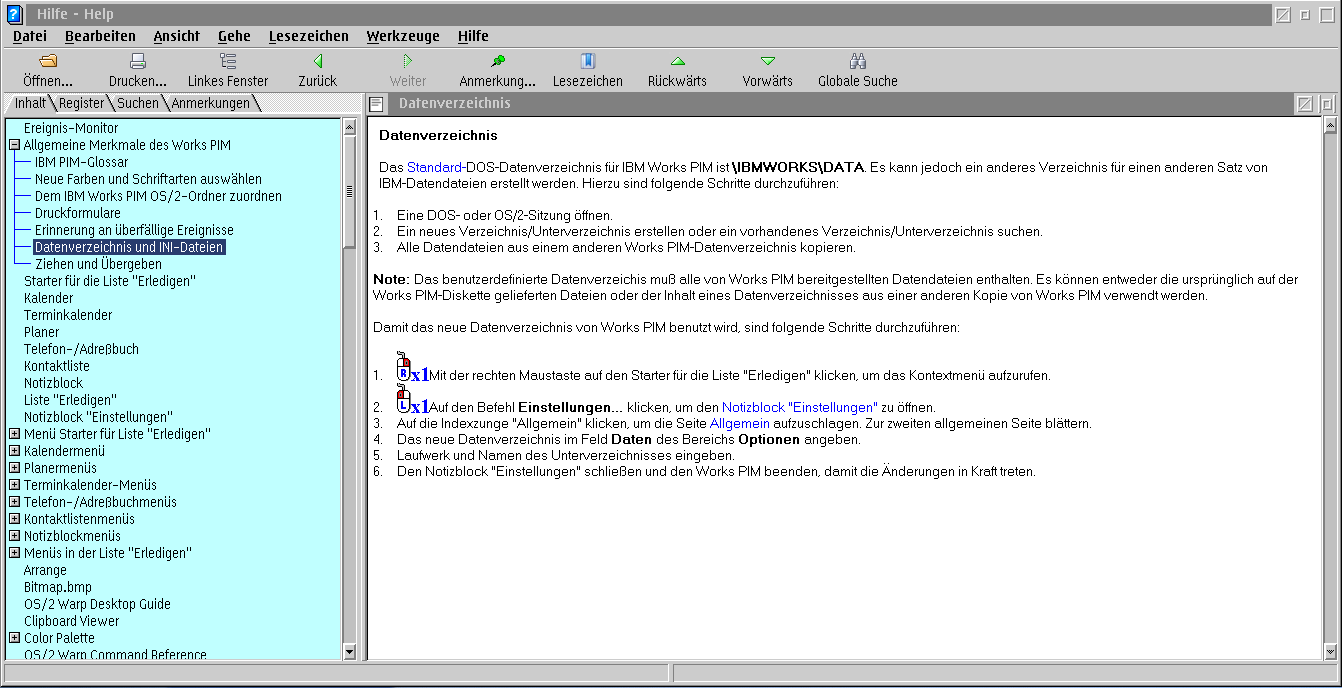Screen dimensions: 1342x688
Task: Open the Lesezeichen bookmark icon
Action: click(588, 61)
